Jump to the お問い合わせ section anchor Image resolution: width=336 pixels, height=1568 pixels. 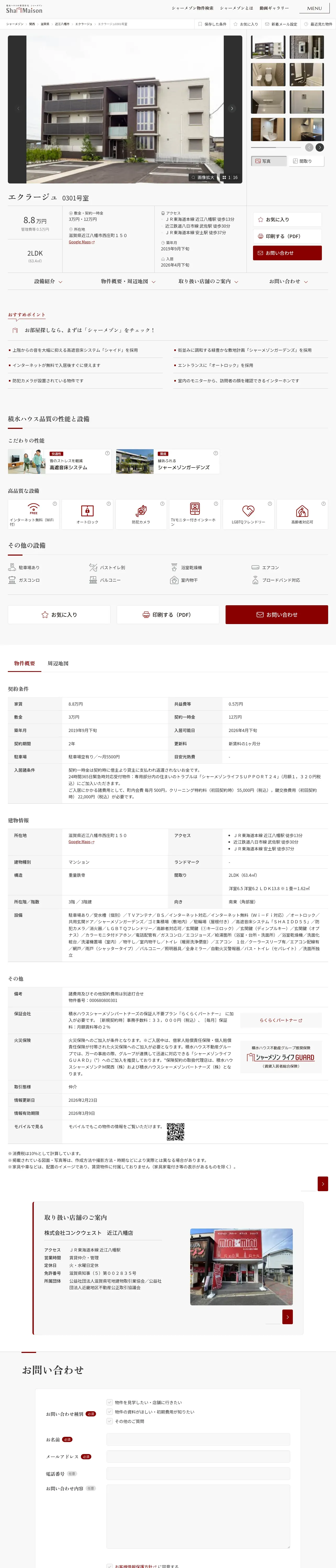click(288, 281)
